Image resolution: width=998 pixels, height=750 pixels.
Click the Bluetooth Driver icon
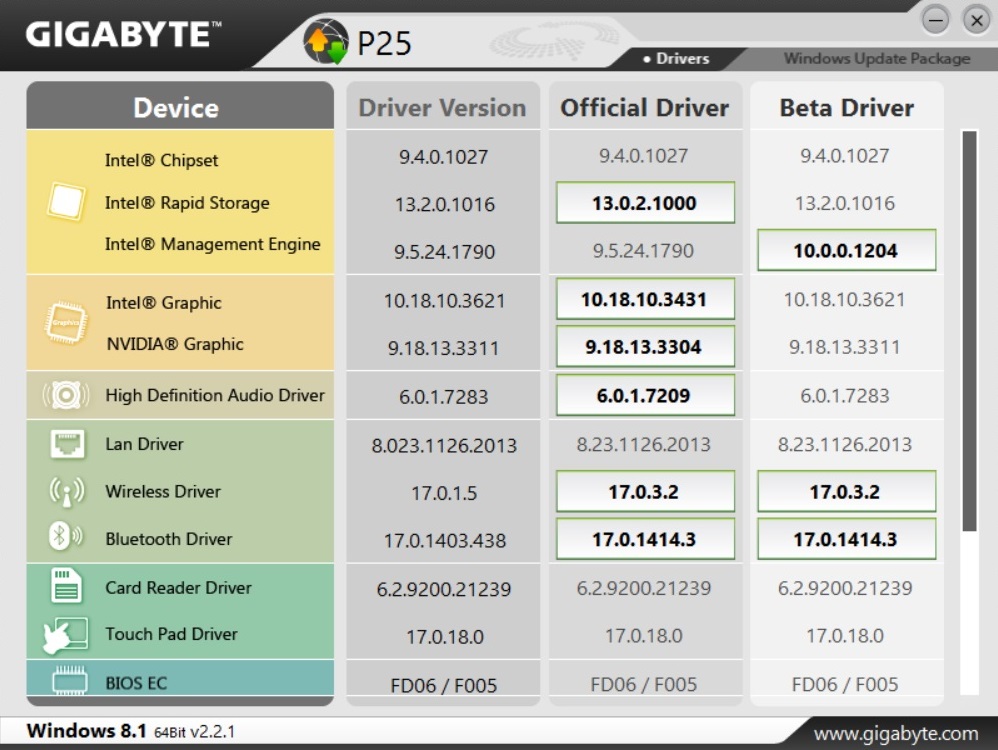[x=66, y=538]
